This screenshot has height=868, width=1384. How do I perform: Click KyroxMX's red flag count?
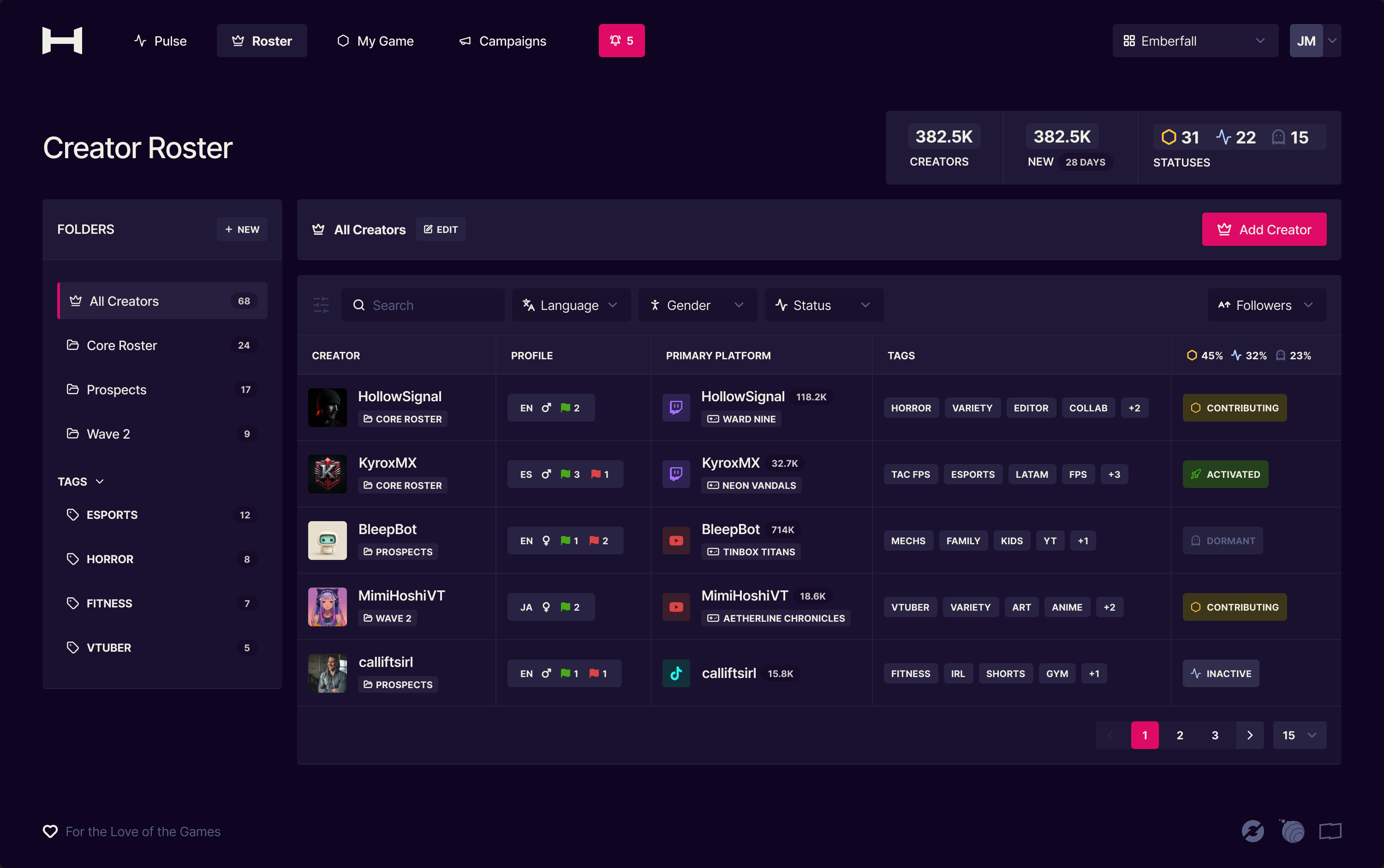coord(600,474)
